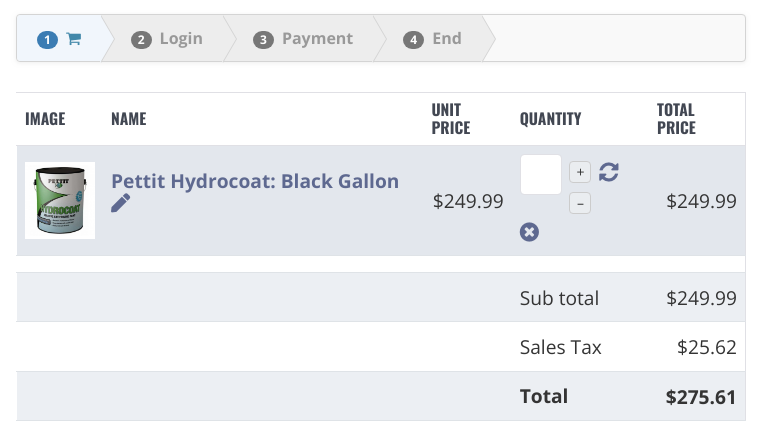Click the number 3 badge beside Payment
This screenshot has height=434, width=761.
(264, 40)
